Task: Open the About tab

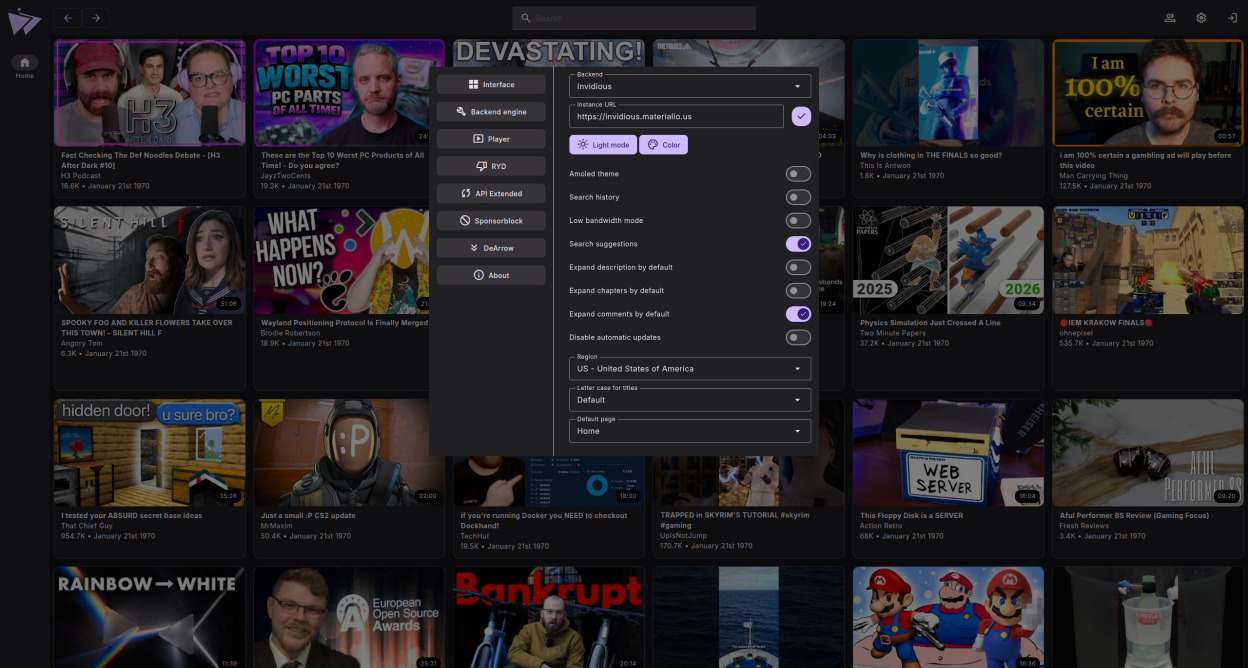Action: 491,275
